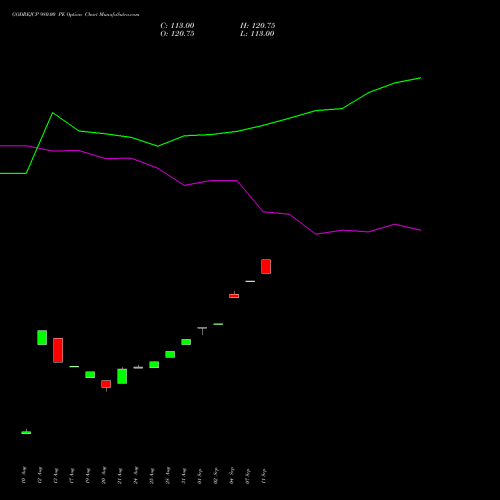500x500 pixels.
Task: Click the high value "H: 120.75"
Action: click(x=258, y=26)
